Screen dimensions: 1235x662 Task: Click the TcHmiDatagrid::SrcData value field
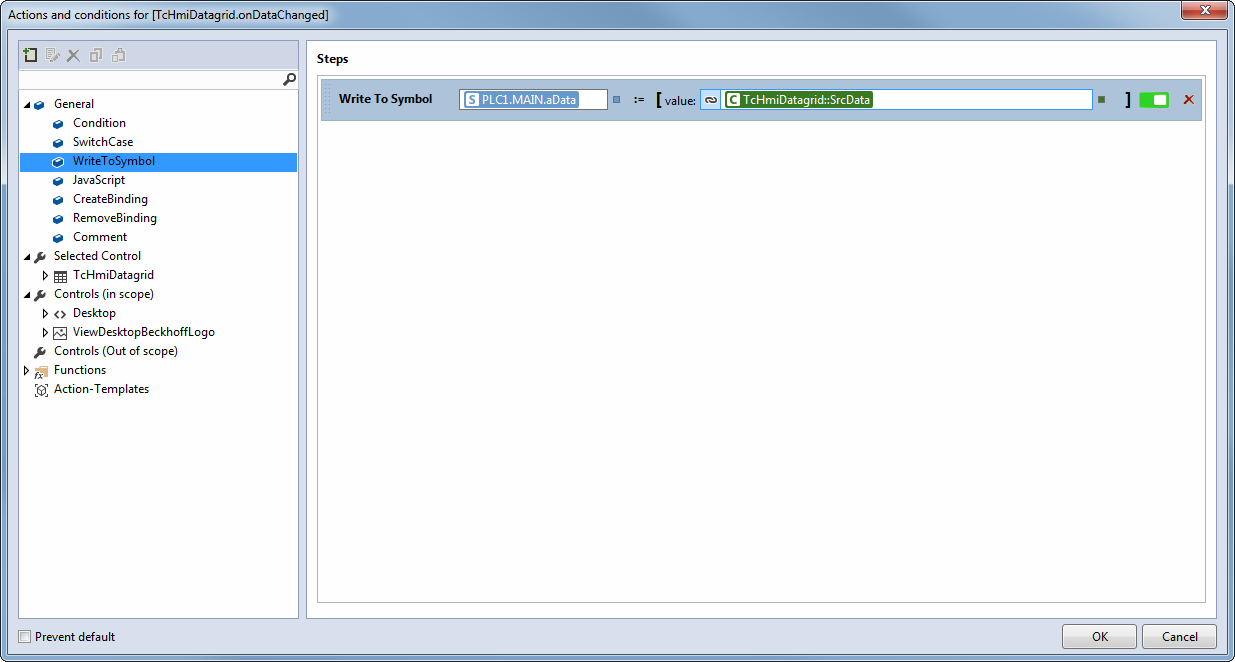coord(906,100)
